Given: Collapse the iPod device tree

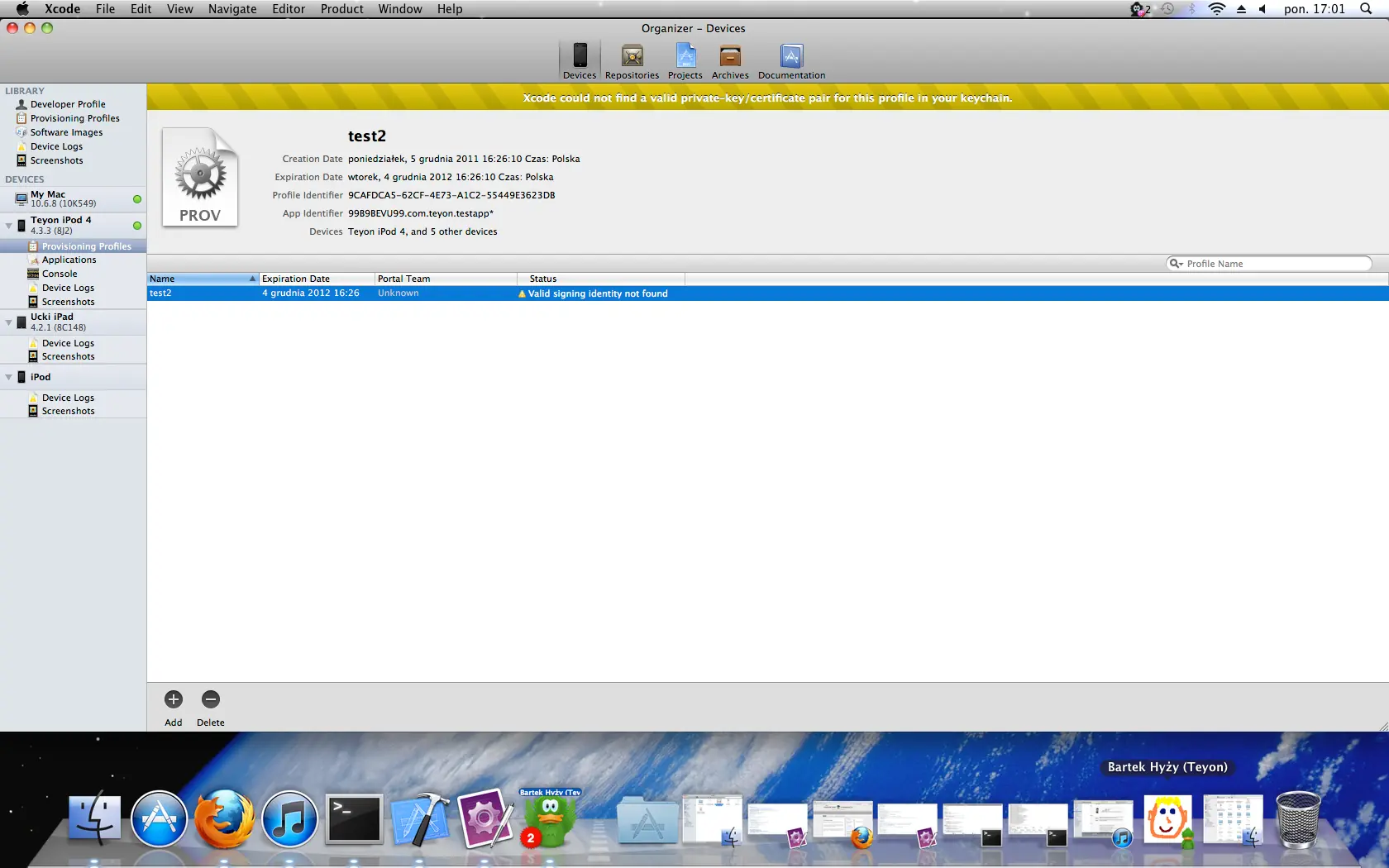Looking at the screenshot, I should point(9,377).
